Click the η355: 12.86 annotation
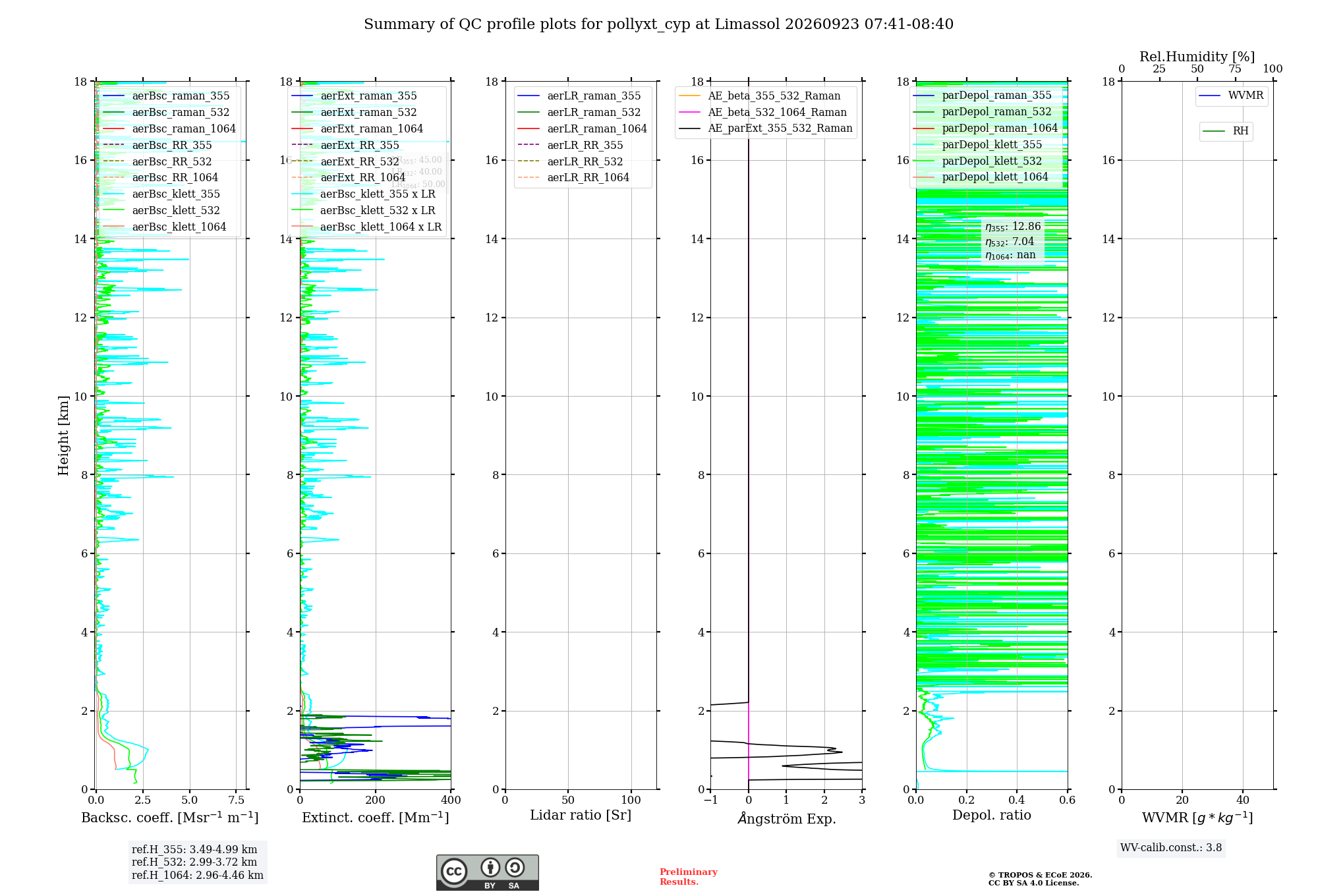The height and width of the screenshot is (896, 1318). 1013,227
